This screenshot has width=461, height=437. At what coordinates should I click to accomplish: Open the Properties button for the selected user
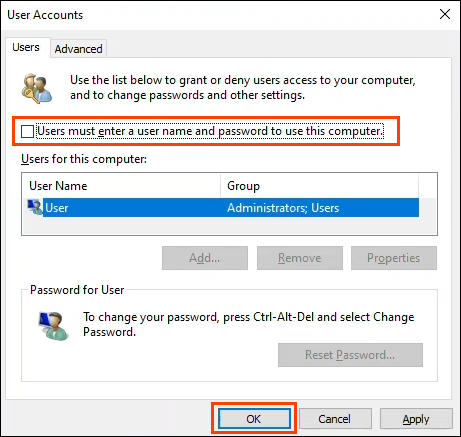(394, 258)
